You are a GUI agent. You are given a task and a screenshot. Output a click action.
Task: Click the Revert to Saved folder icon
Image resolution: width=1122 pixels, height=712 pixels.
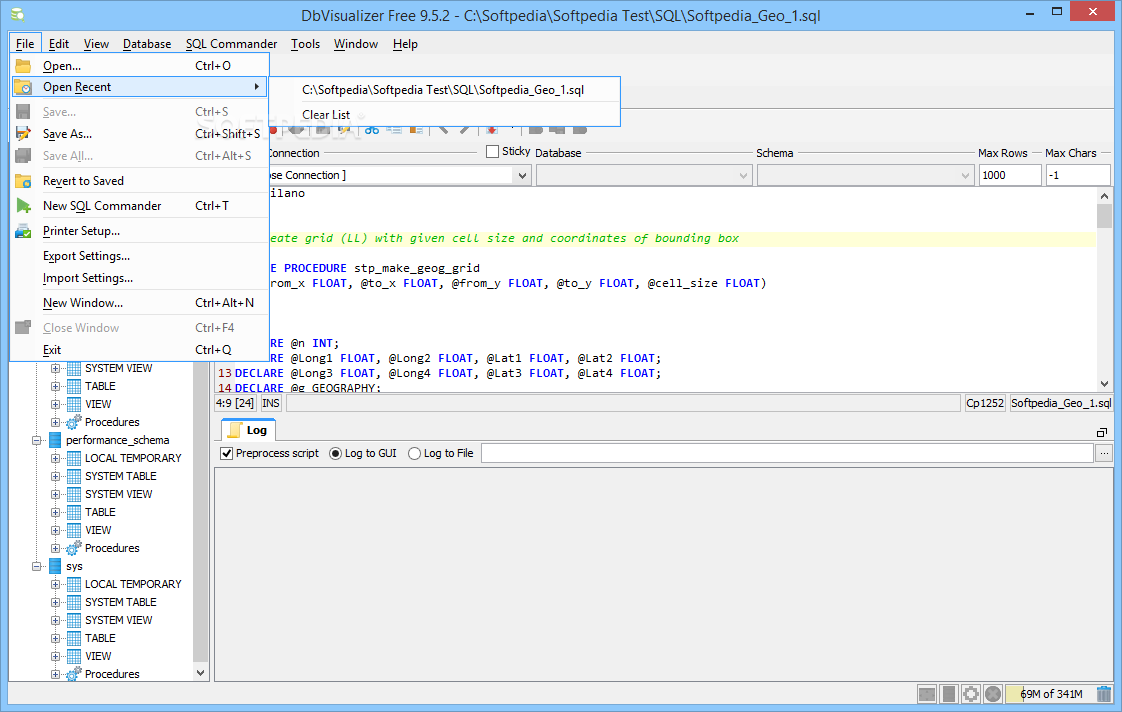[23, 181]
